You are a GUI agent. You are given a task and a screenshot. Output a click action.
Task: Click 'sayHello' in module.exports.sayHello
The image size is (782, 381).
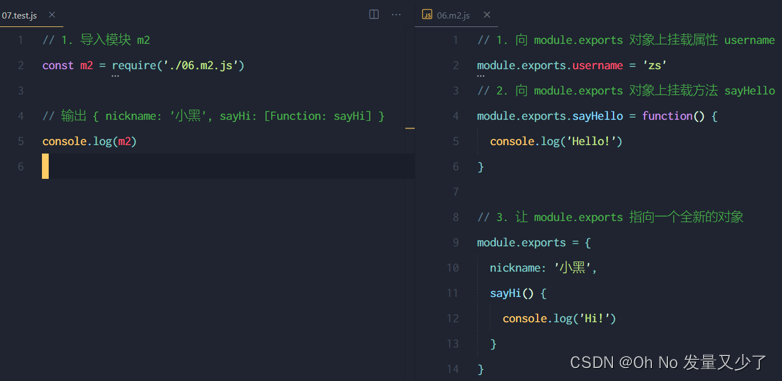pyautogui.click(x=597, y=116)
